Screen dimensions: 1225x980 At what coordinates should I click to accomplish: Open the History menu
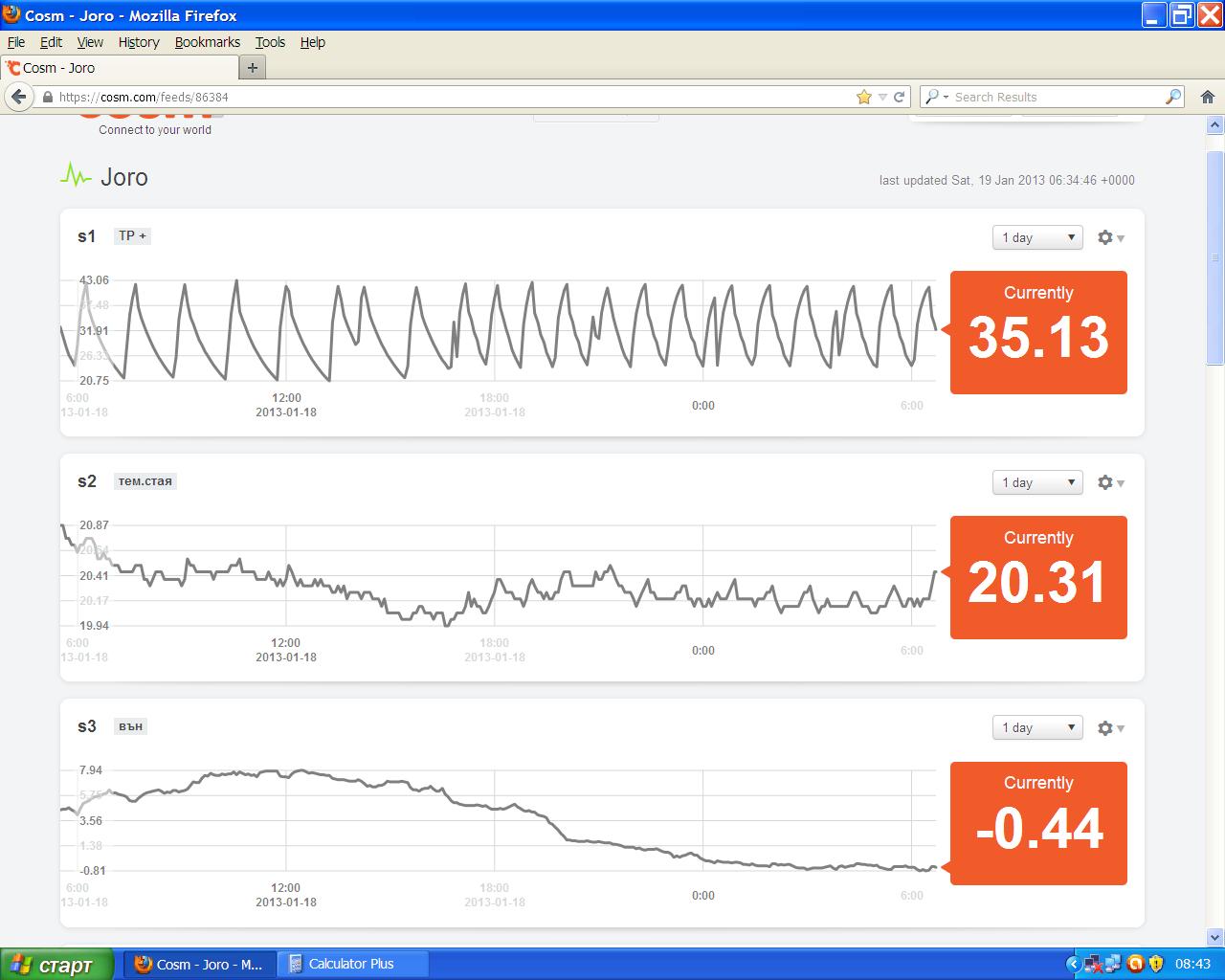click(x=139, y=42)
